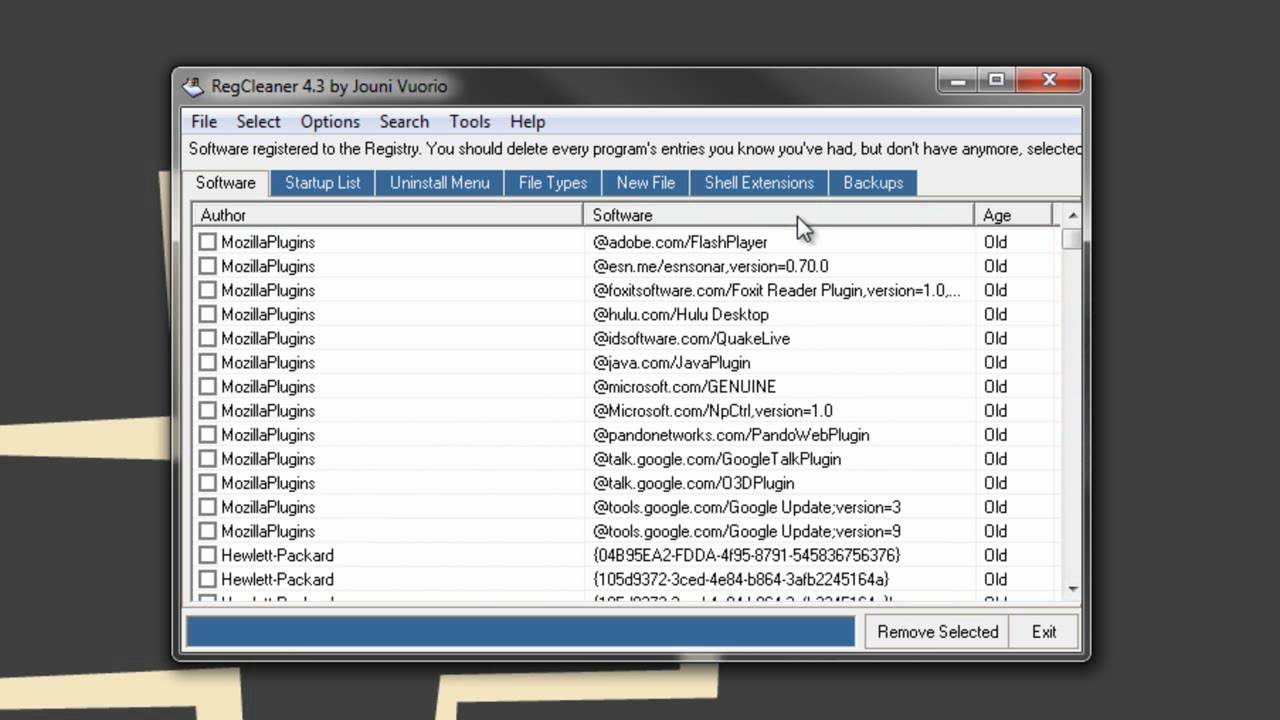Check the @adobe.com/FlashPlayer entry checkbox
Viewport: 1280px width, 720px height.
(x=207, y=242)
